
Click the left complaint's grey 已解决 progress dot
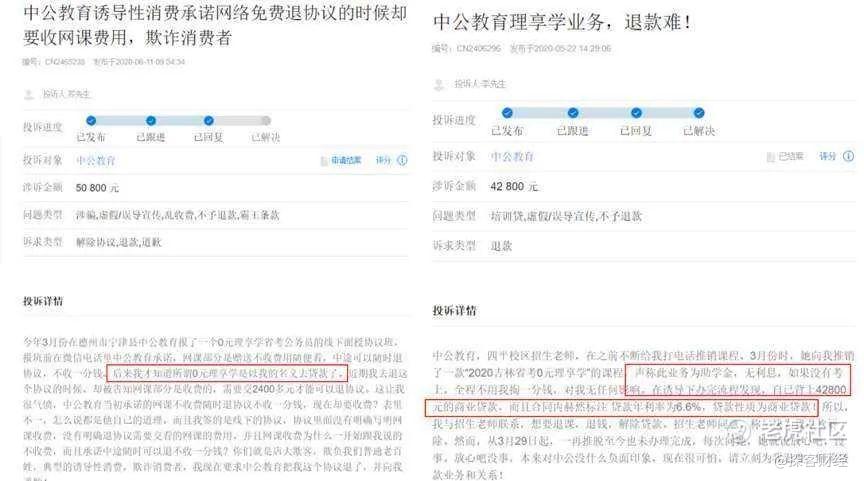point(266,121)
